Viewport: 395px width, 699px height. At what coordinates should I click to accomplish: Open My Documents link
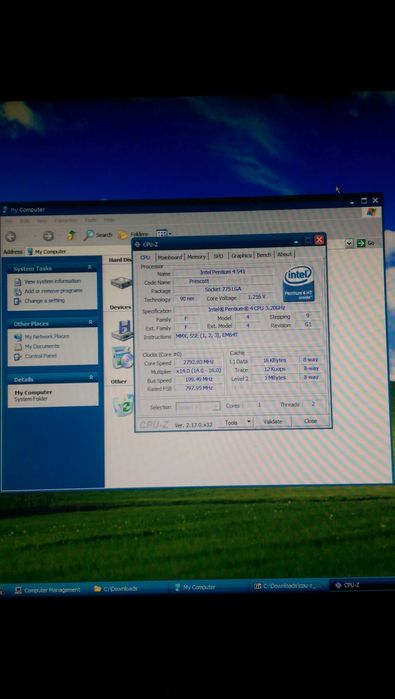pos(42,346)
